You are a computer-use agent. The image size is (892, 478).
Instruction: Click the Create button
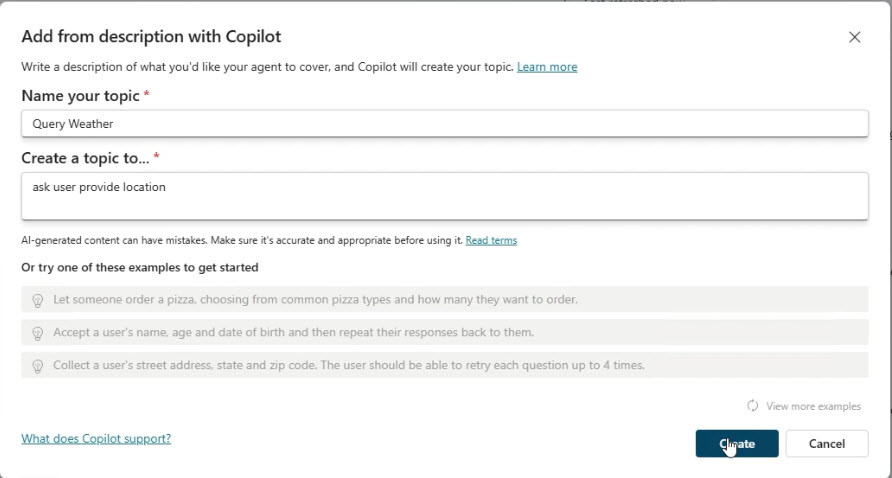[737, 443]
